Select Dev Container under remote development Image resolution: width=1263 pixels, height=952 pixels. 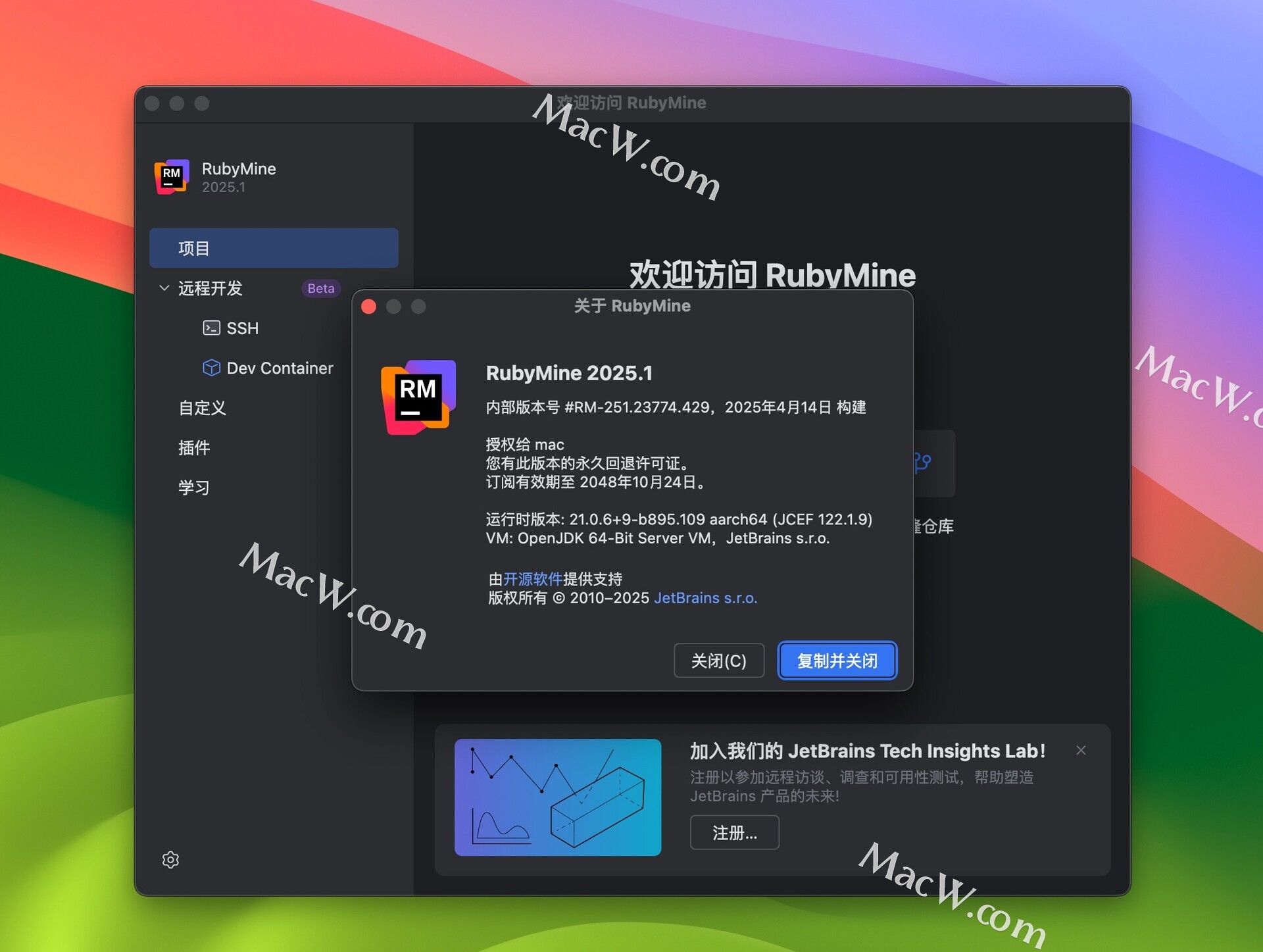(280, 368)
